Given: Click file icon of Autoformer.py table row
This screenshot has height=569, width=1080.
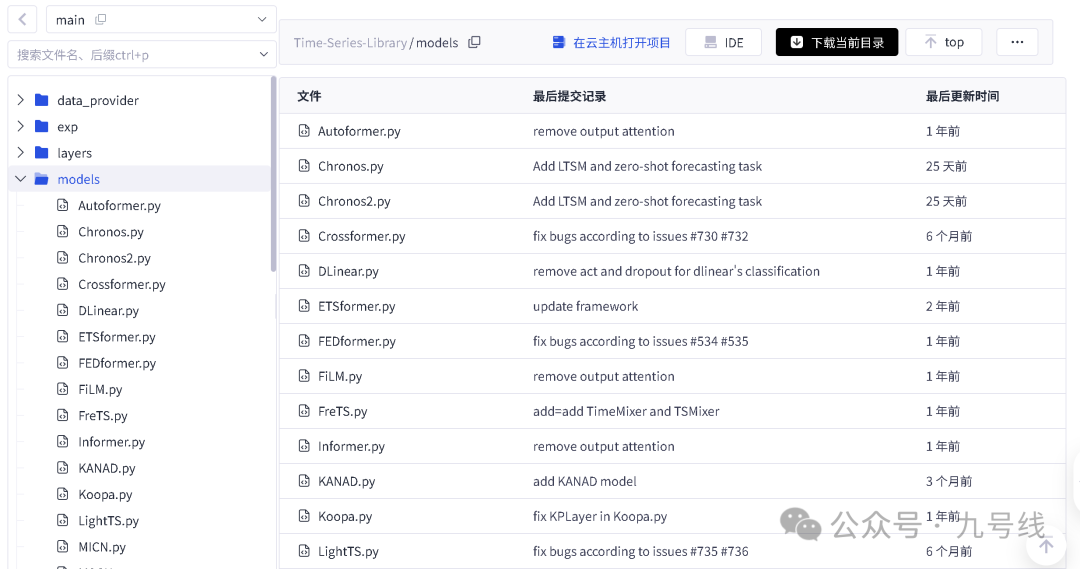Looking at the screenshot, I should [304, 130].
